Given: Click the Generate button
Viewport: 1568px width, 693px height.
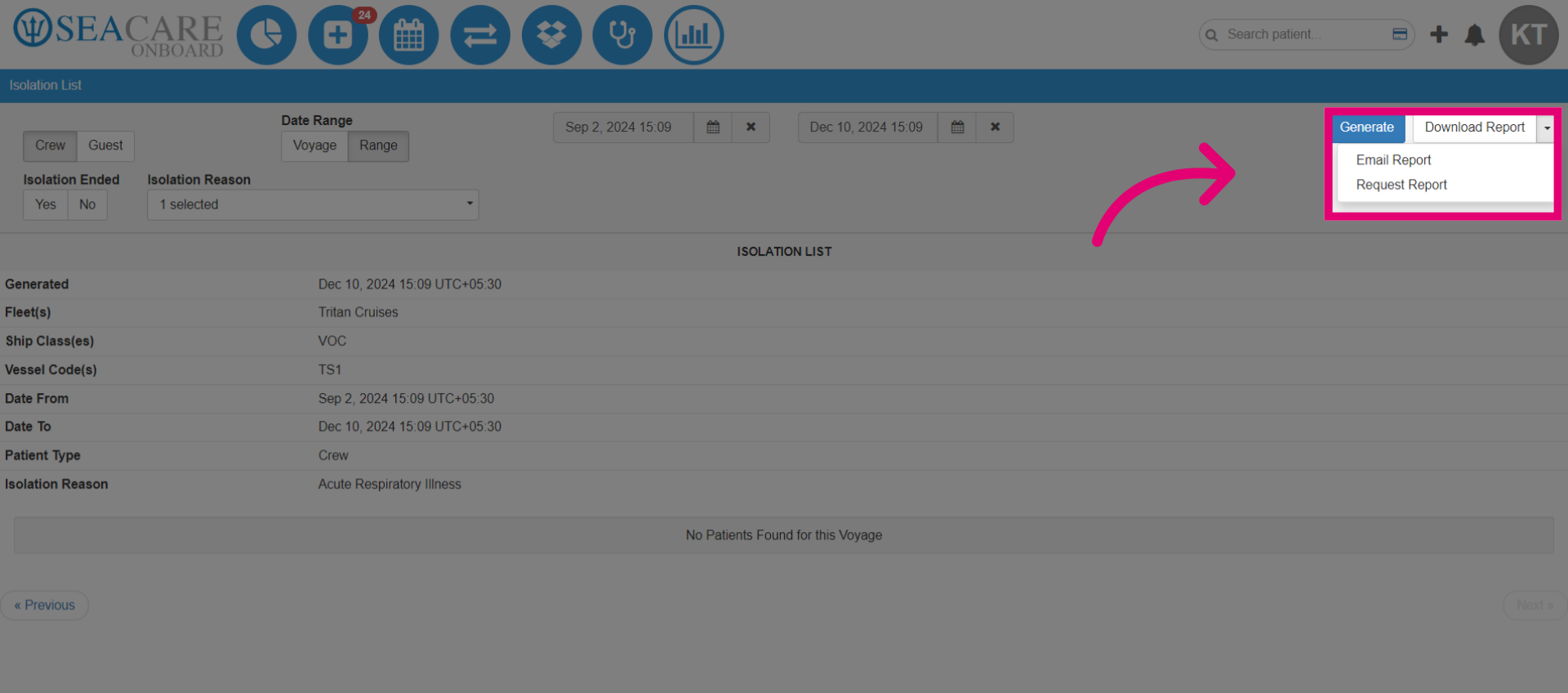Looking at the screenshot, I should 1367,127.
